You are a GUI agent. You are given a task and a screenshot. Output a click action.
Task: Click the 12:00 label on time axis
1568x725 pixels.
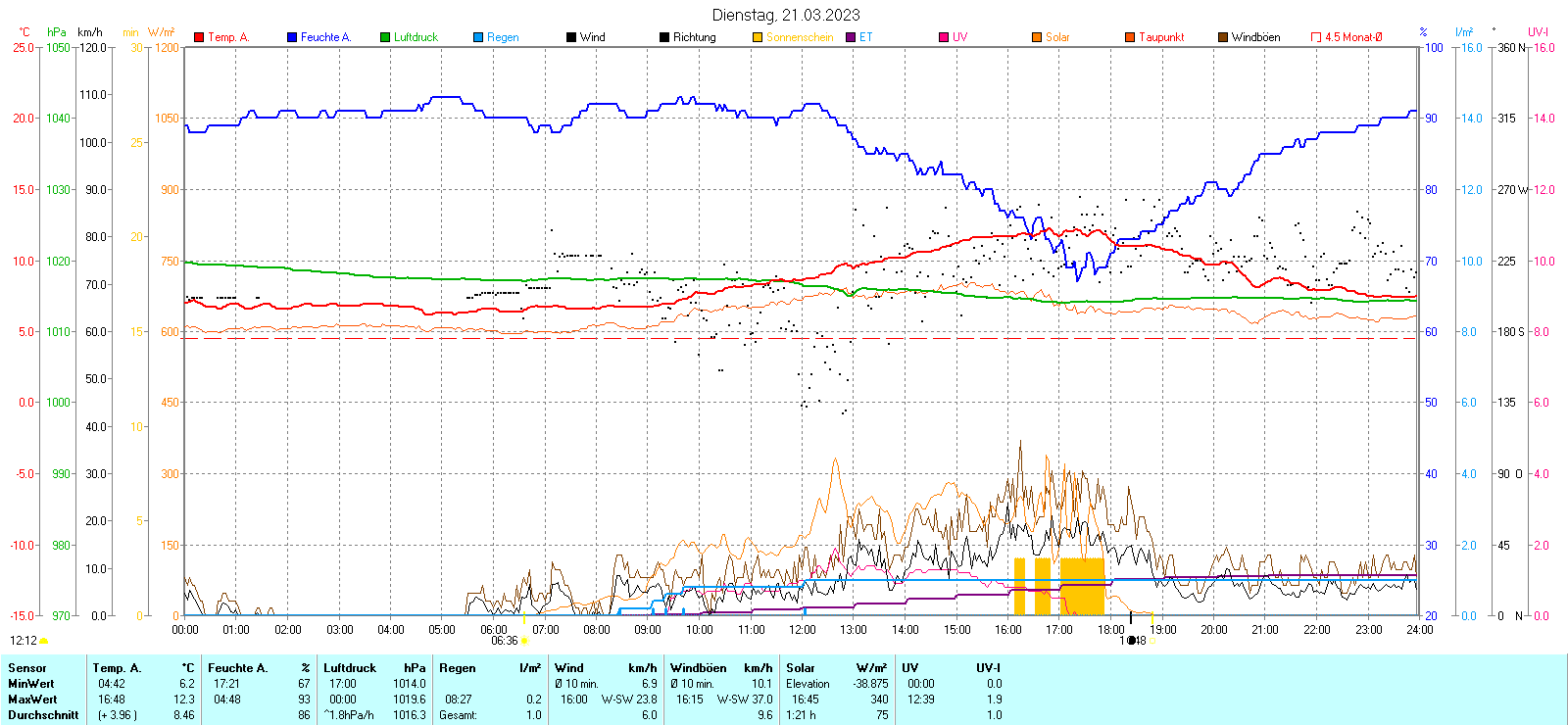803,630
